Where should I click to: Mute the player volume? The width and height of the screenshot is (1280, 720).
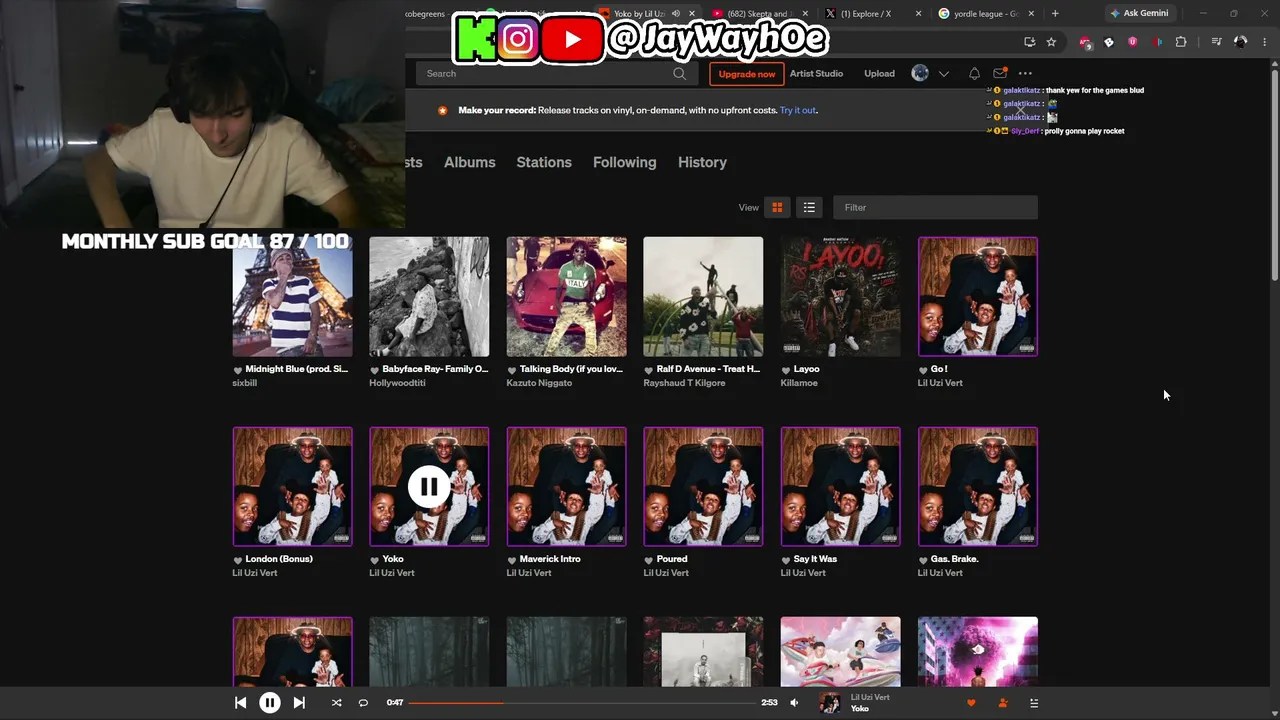click(x=794, y=703)
